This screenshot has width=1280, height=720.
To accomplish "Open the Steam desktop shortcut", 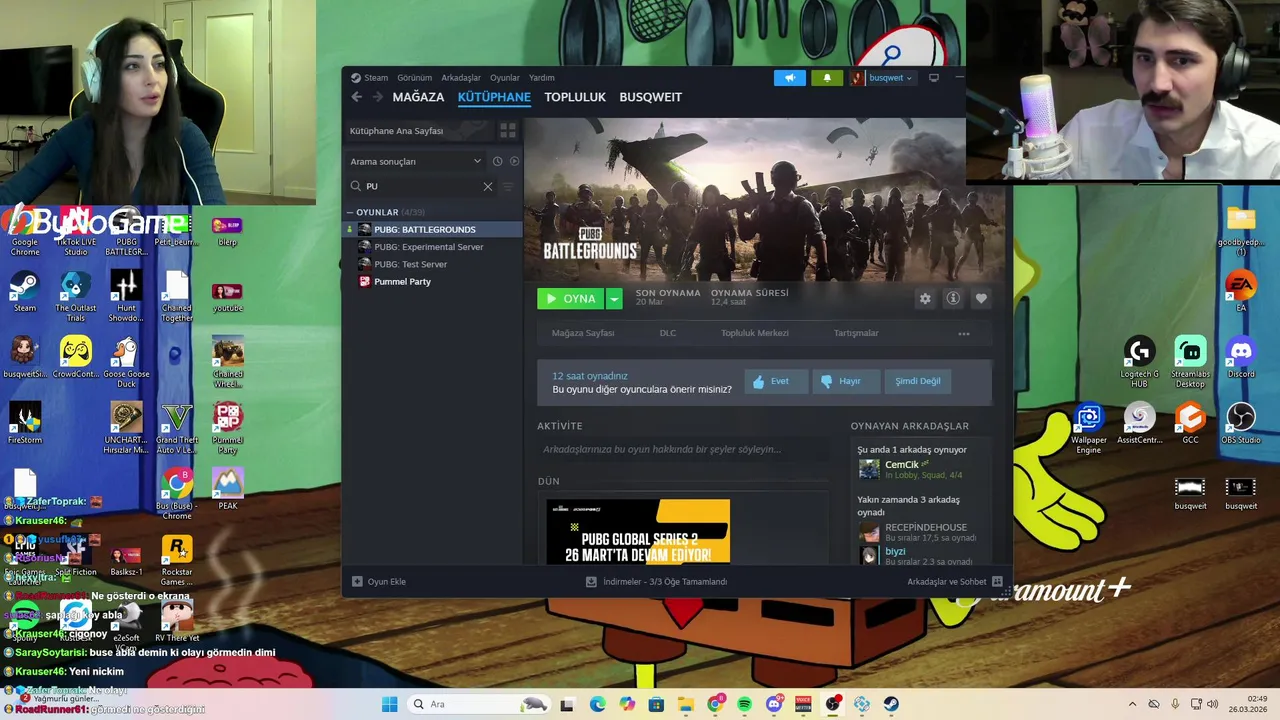I will coord(25,292).
